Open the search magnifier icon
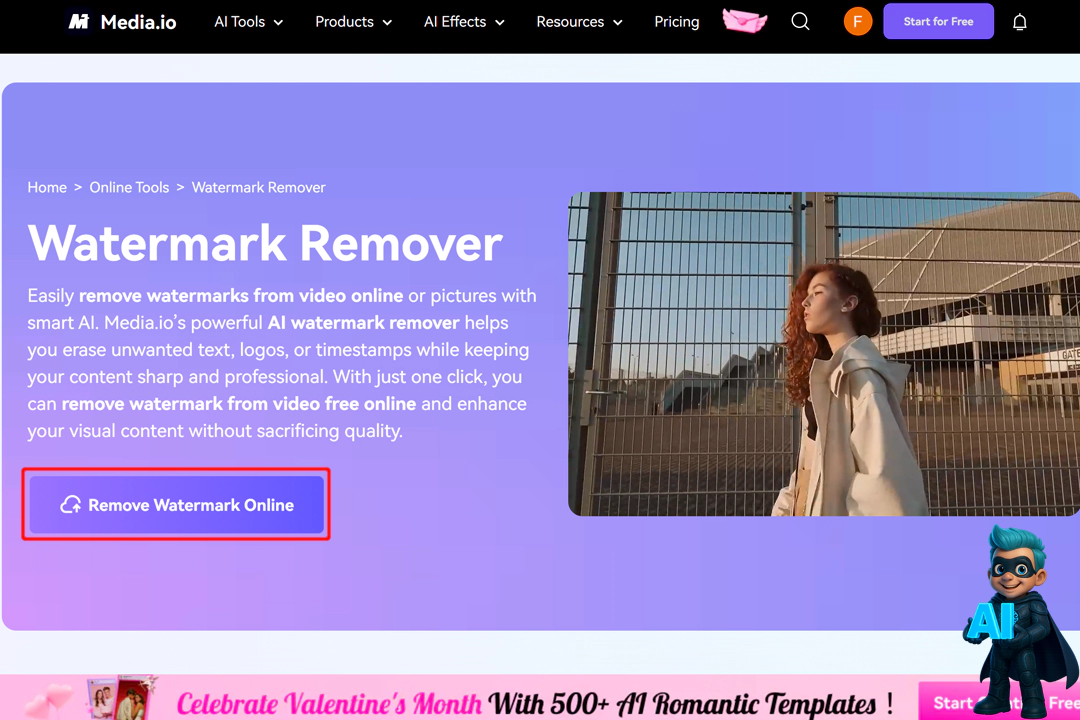The width and height of the screenshot is (1080, 720). click(x=800, y=21)
